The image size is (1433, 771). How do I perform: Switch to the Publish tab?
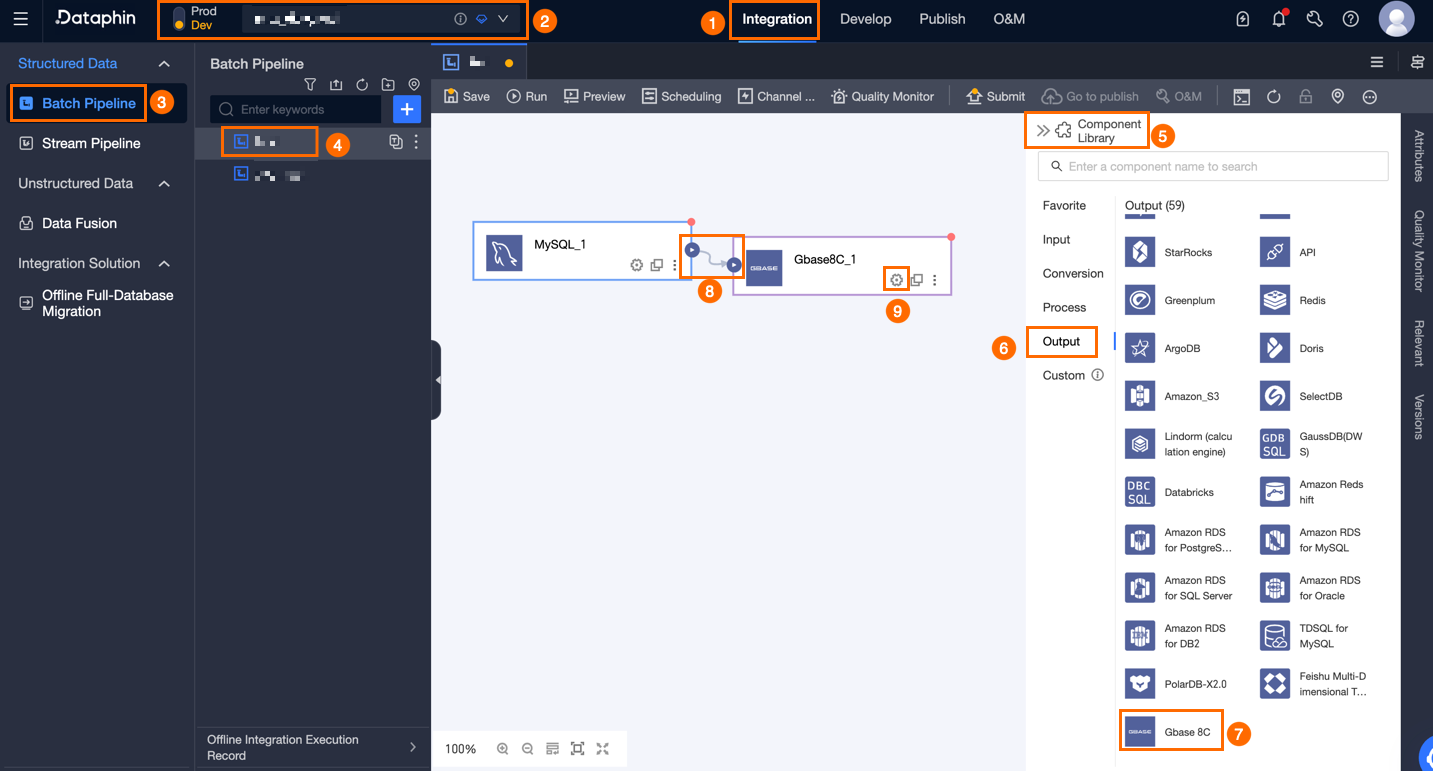click(x=942, y=19)
